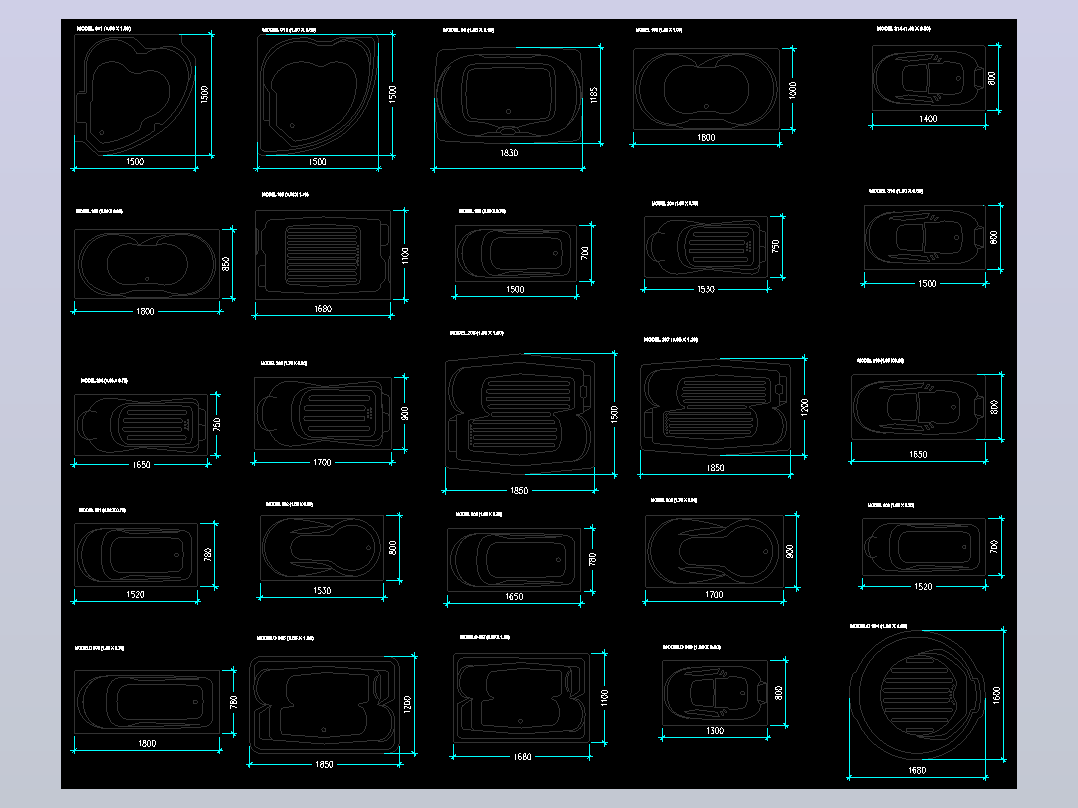Select the ribbed-floor 1700 x 900 bathtub drawing

coord(323,413)
